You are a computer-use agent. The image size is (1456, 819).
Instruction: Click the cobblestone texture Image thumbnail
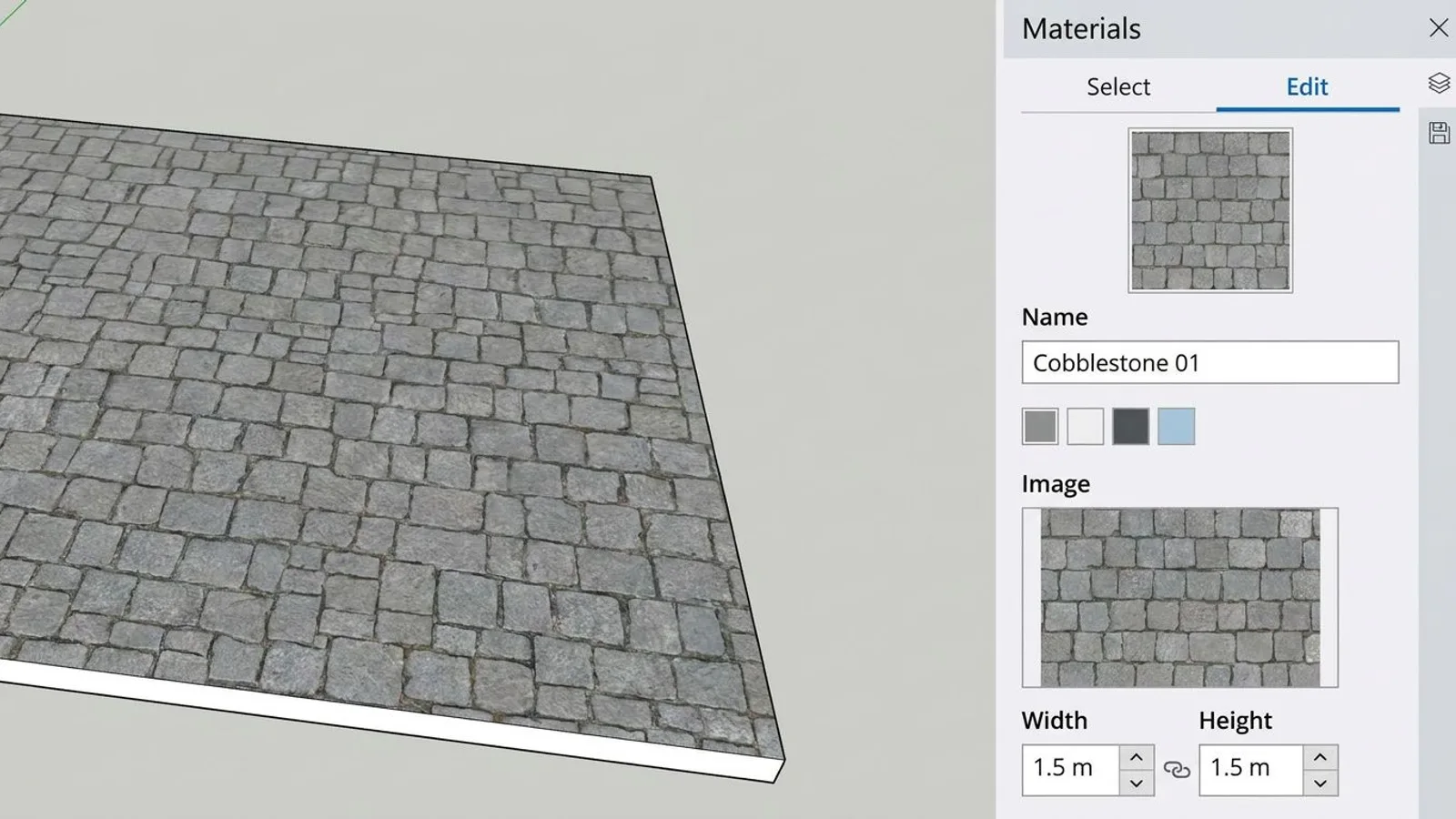coord(1179,597)
